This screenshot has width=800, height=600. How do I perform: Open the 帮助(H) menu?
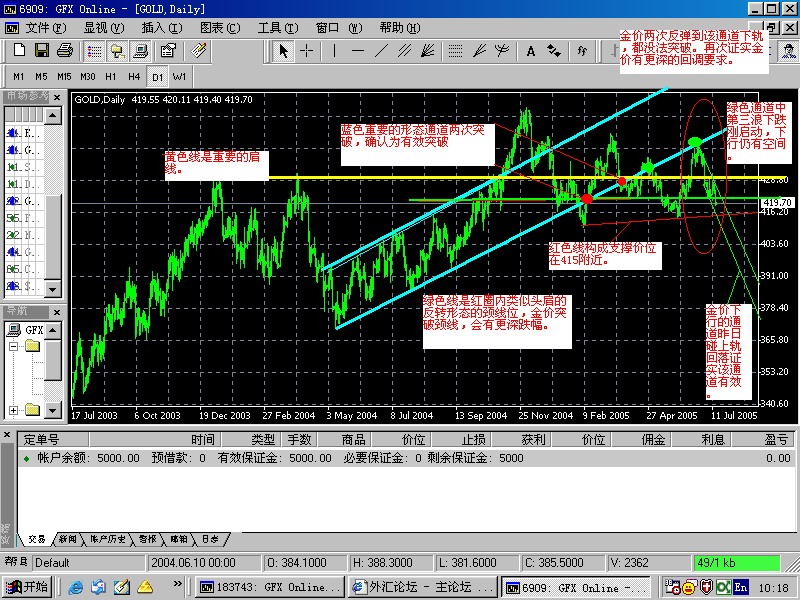(x=400, y=28)
